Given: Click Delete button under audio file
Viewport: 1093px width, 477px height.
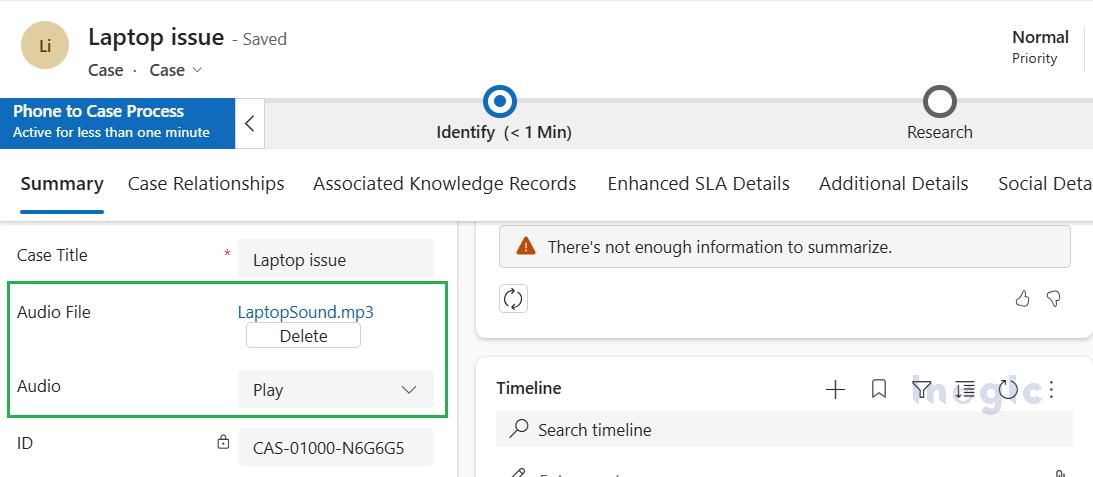Looking at the screenshot, I should (303, 336).
